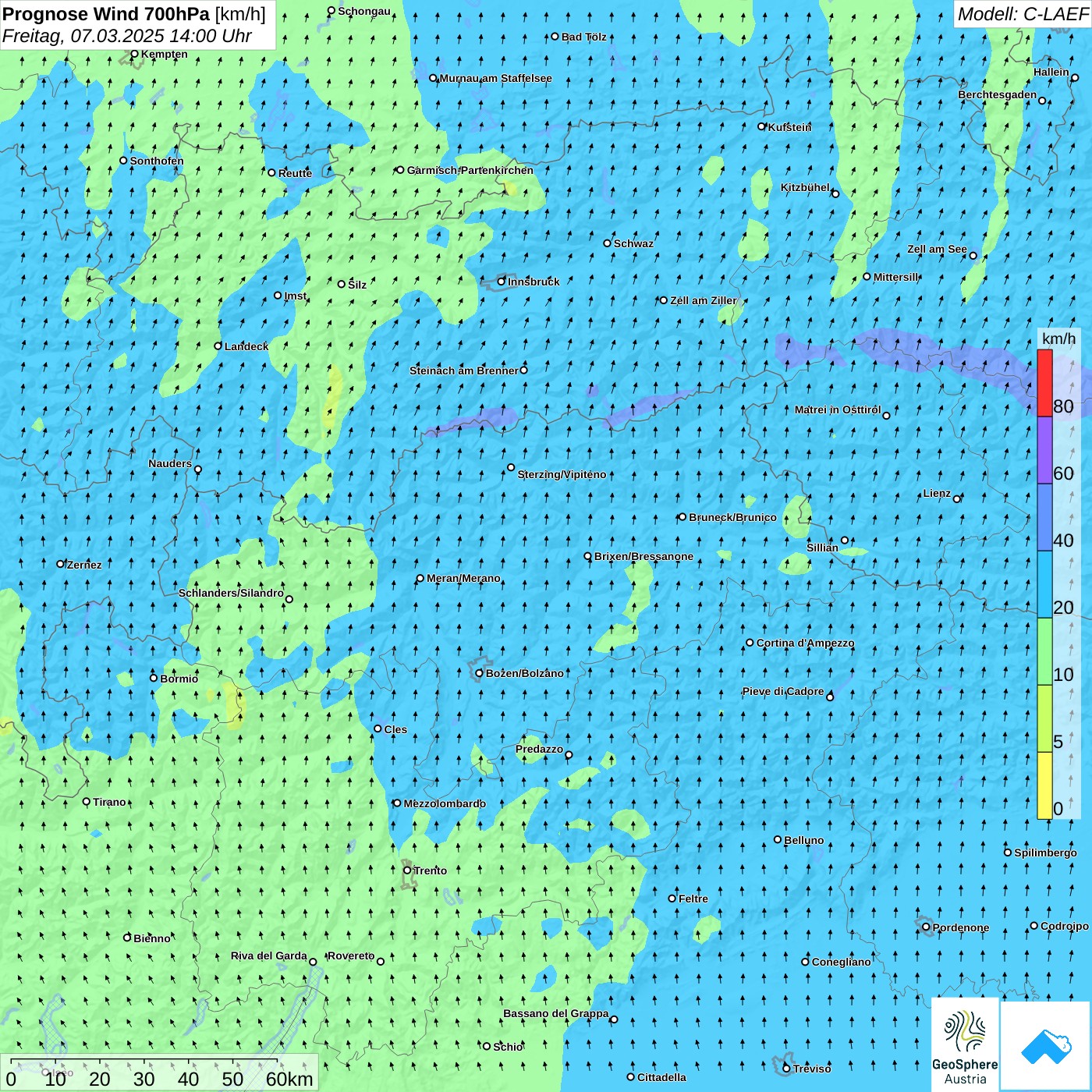The width and height of the screenshot is (1092, 1092).
Task: Click the Cortina d'Ampezzo label
Action: (805, 643)
